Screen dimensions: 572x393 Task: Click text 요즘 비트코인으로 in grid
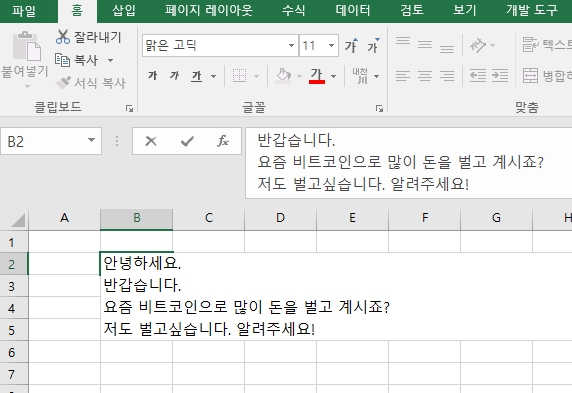(x=166, y=307)
